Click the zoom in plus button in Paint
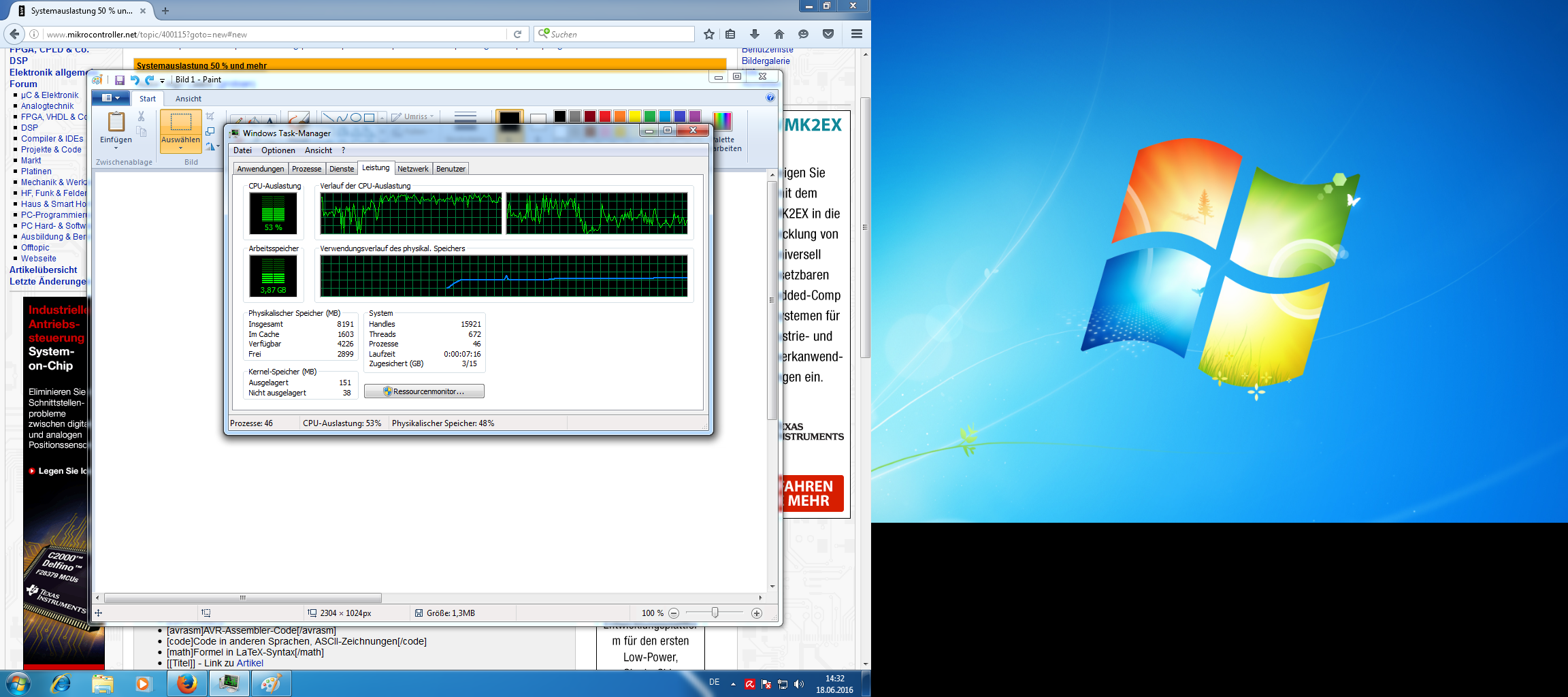 pos(757,613)
